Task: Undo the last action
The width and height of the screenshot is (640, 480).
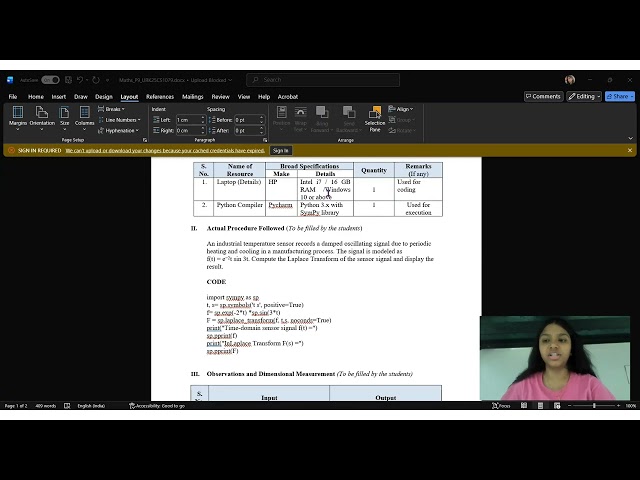Action: (x=80, y=80)
